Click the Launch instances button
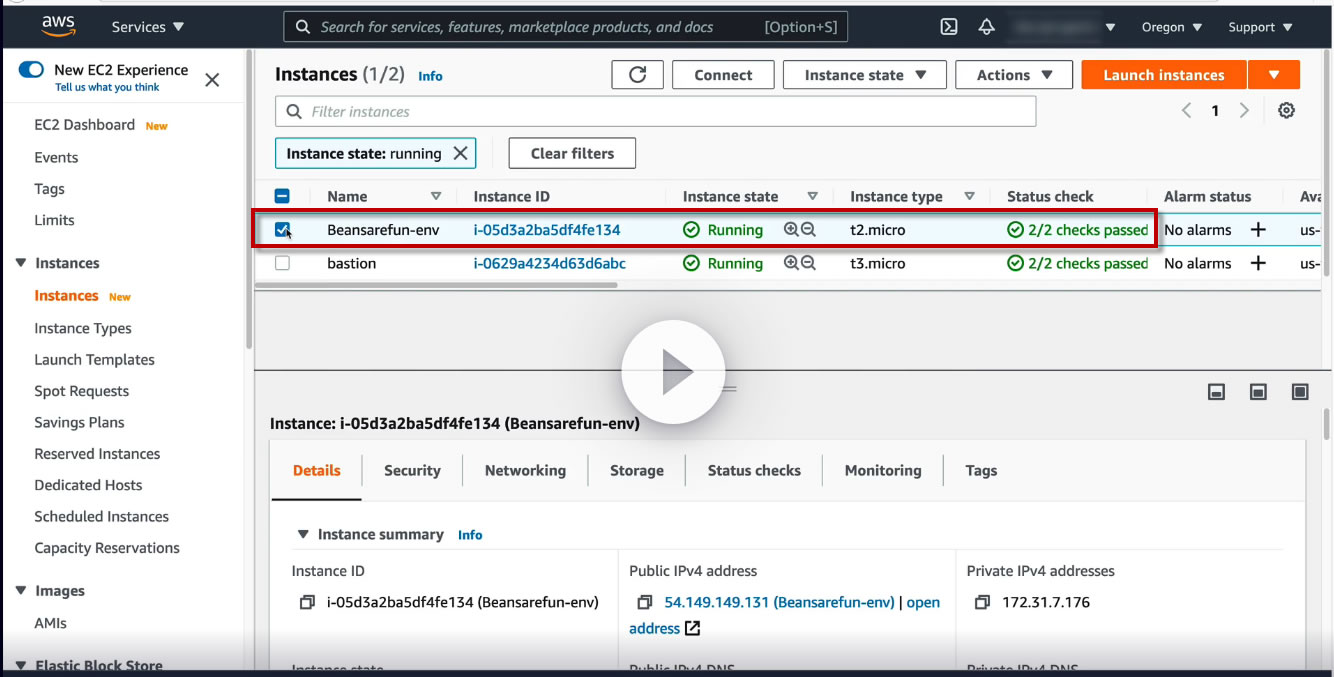 pos(1164,75)
